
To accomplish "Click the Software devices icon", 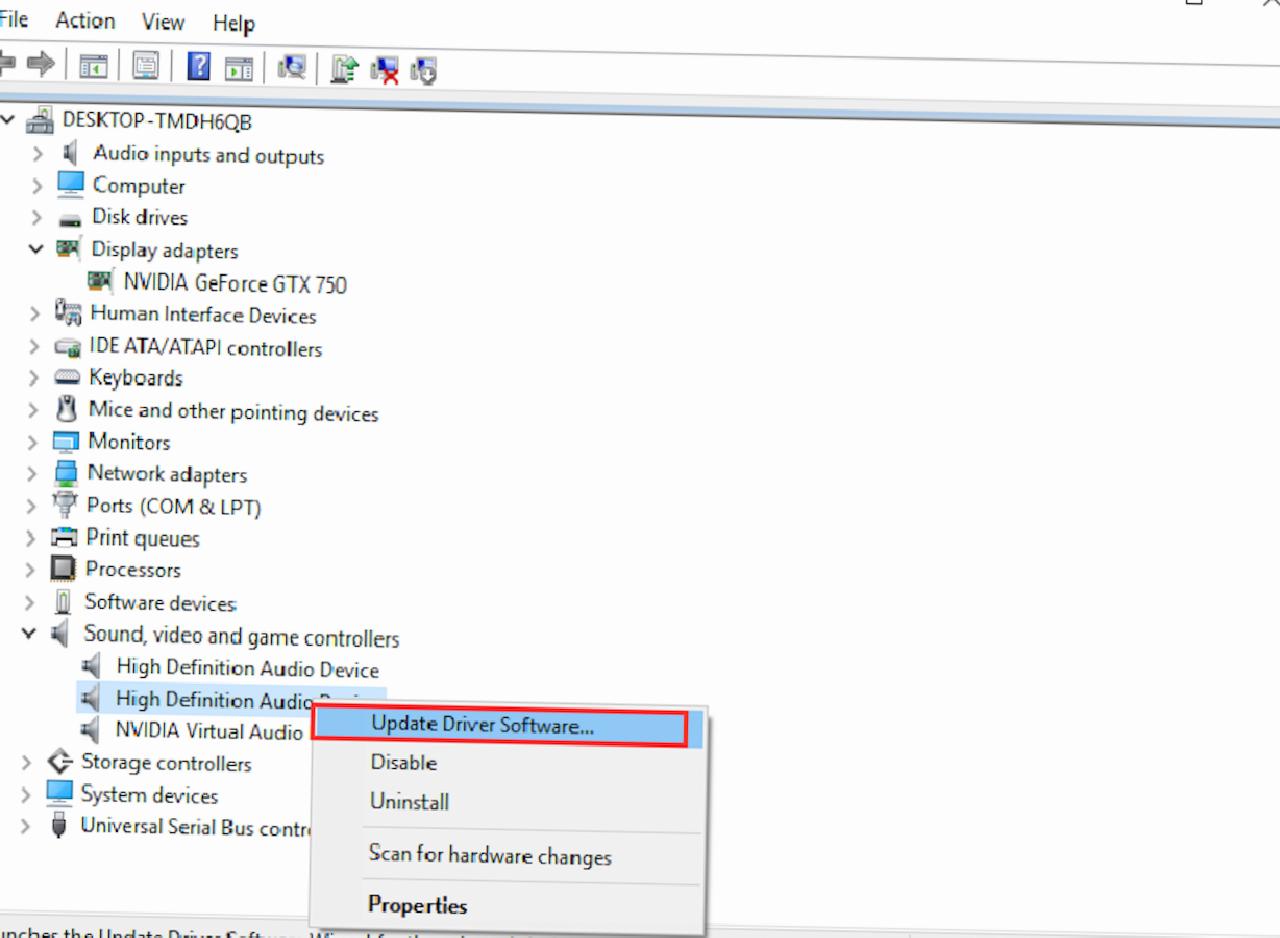I will point(63,601).
